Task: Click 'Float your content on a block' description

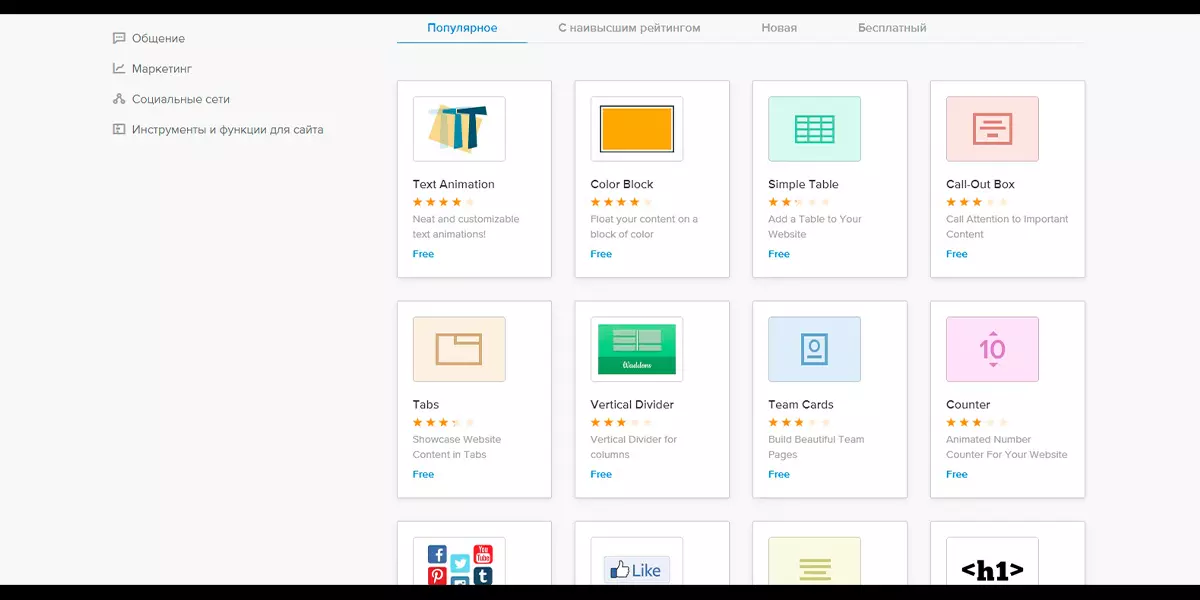Action: [644, 227]
